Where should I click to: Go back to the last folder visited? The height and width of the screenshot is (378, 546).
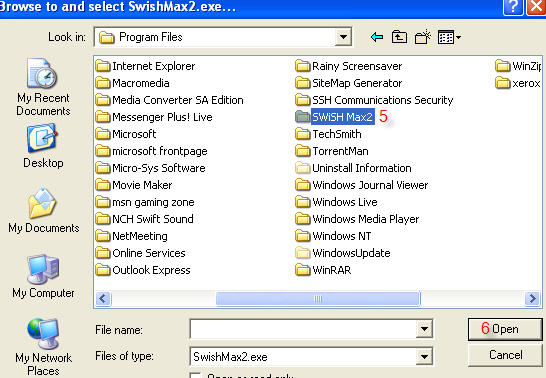[377, 37]
